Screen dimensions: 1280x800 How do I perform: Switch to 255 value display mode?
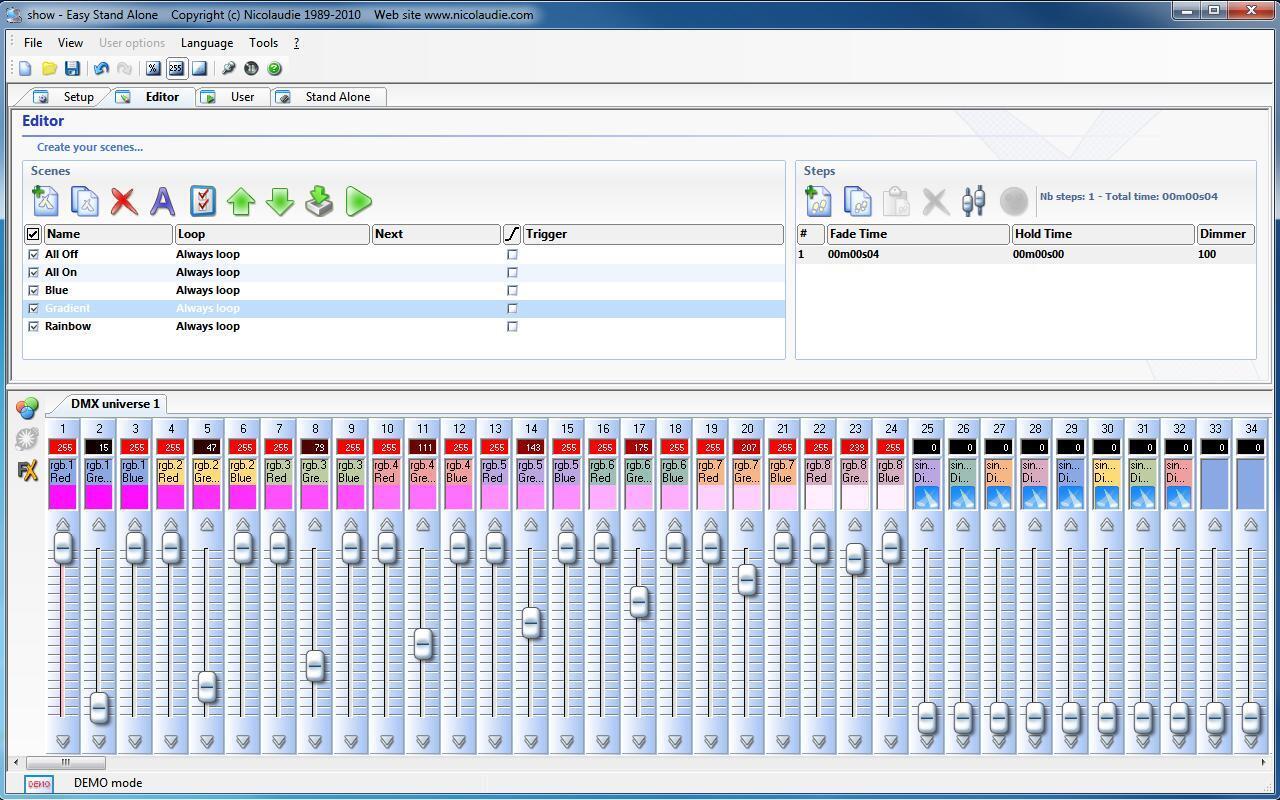pyautogui.click(x=176, y=69)
